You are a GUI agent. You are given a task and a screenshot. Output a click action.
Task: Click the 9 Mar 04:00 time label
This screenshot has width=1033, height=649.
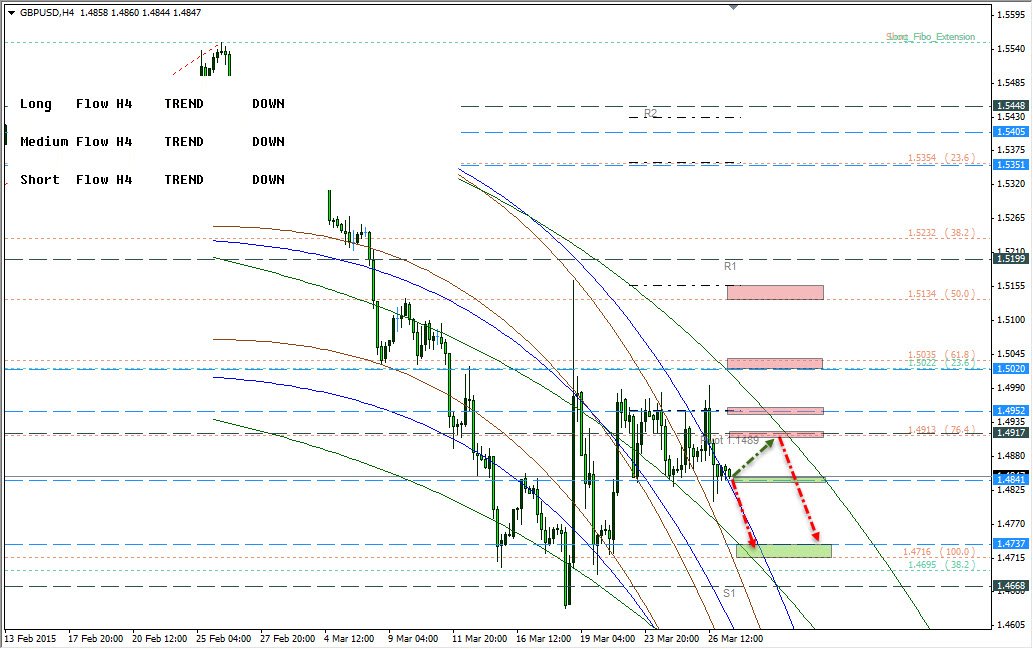click(x=413, y=638)
